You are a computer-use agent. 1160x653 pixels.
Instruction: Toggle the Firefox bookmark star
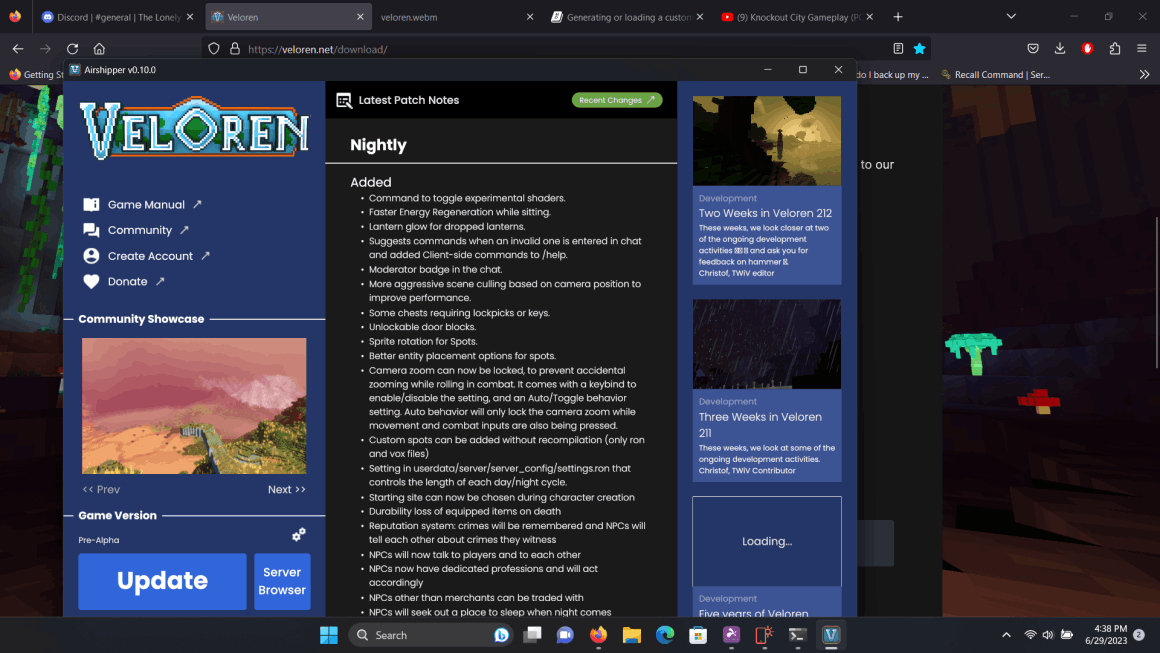[920, 49]
